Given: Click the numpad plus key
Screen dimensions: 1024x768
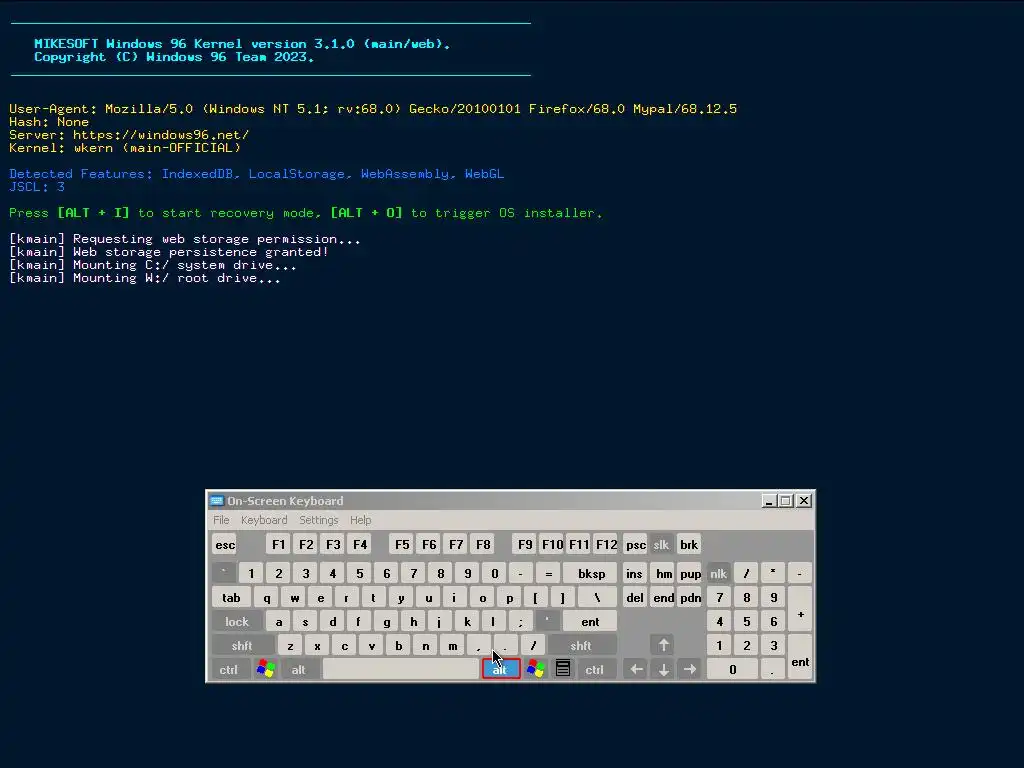Looking at the screenshot, I should point(800,609).
